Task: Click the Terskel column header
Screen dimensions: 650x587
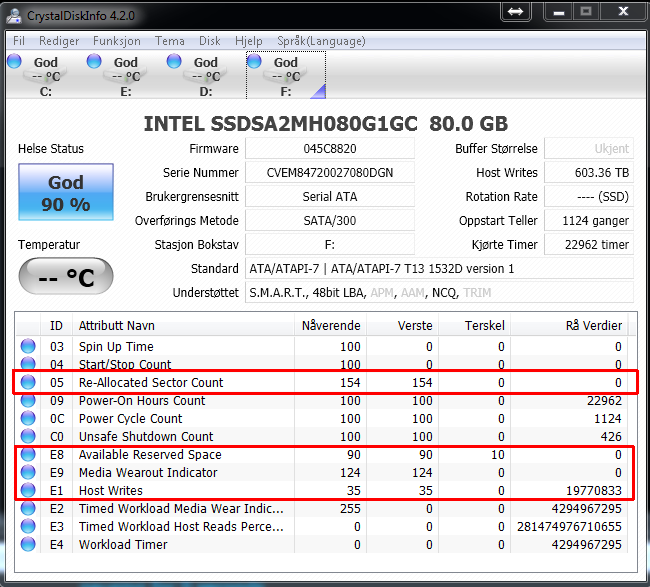Action: 474,325
